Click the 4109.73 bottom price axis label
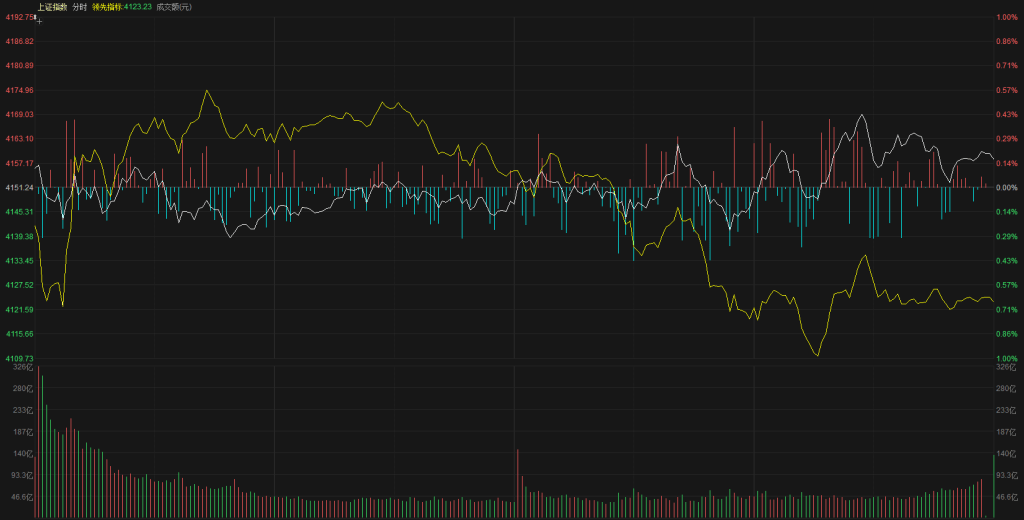This screenshot has height=520, width=1024. click(x=19, y=358)
